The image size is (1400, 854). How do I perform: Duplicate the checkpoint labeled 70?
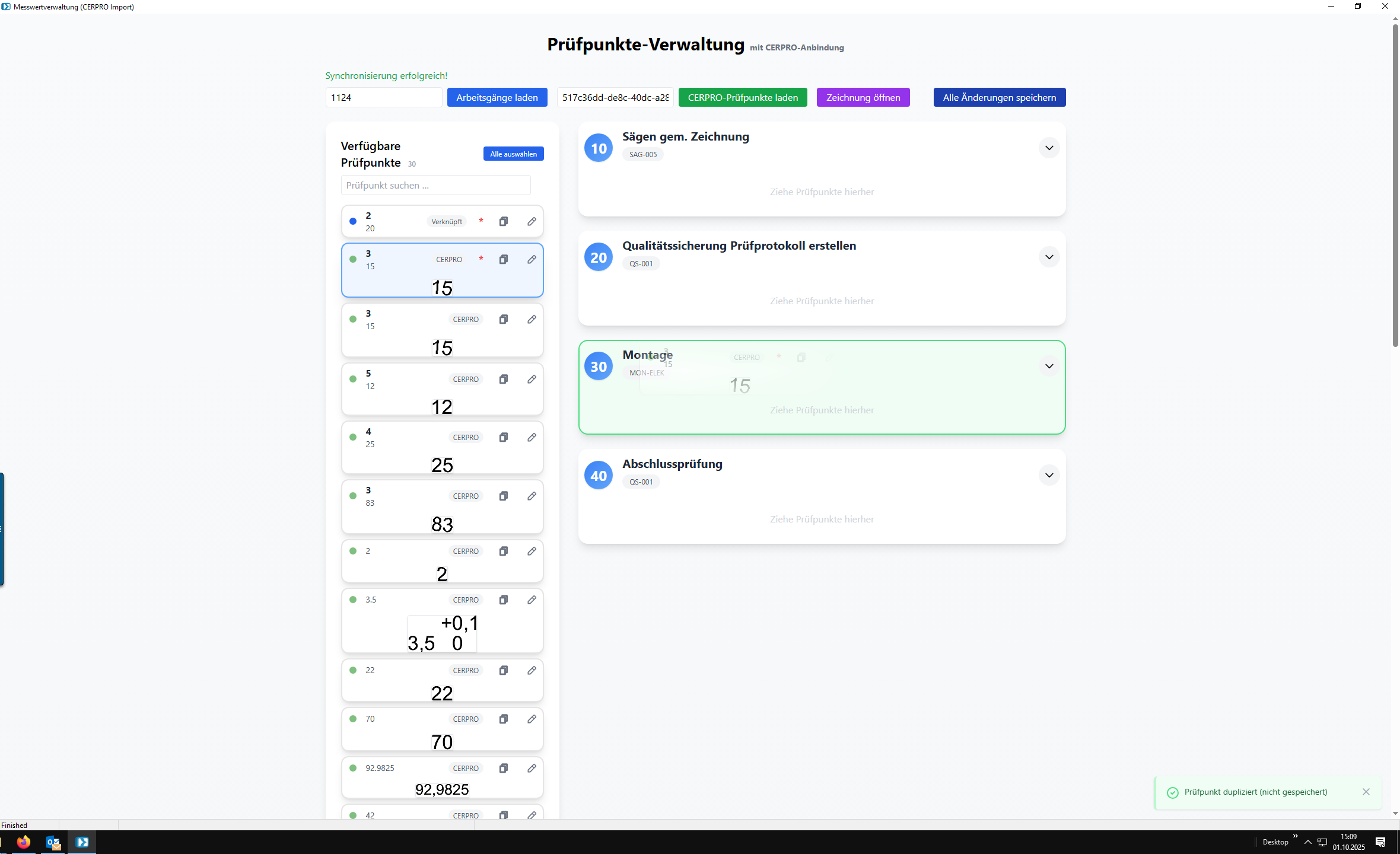coord(503,719)
